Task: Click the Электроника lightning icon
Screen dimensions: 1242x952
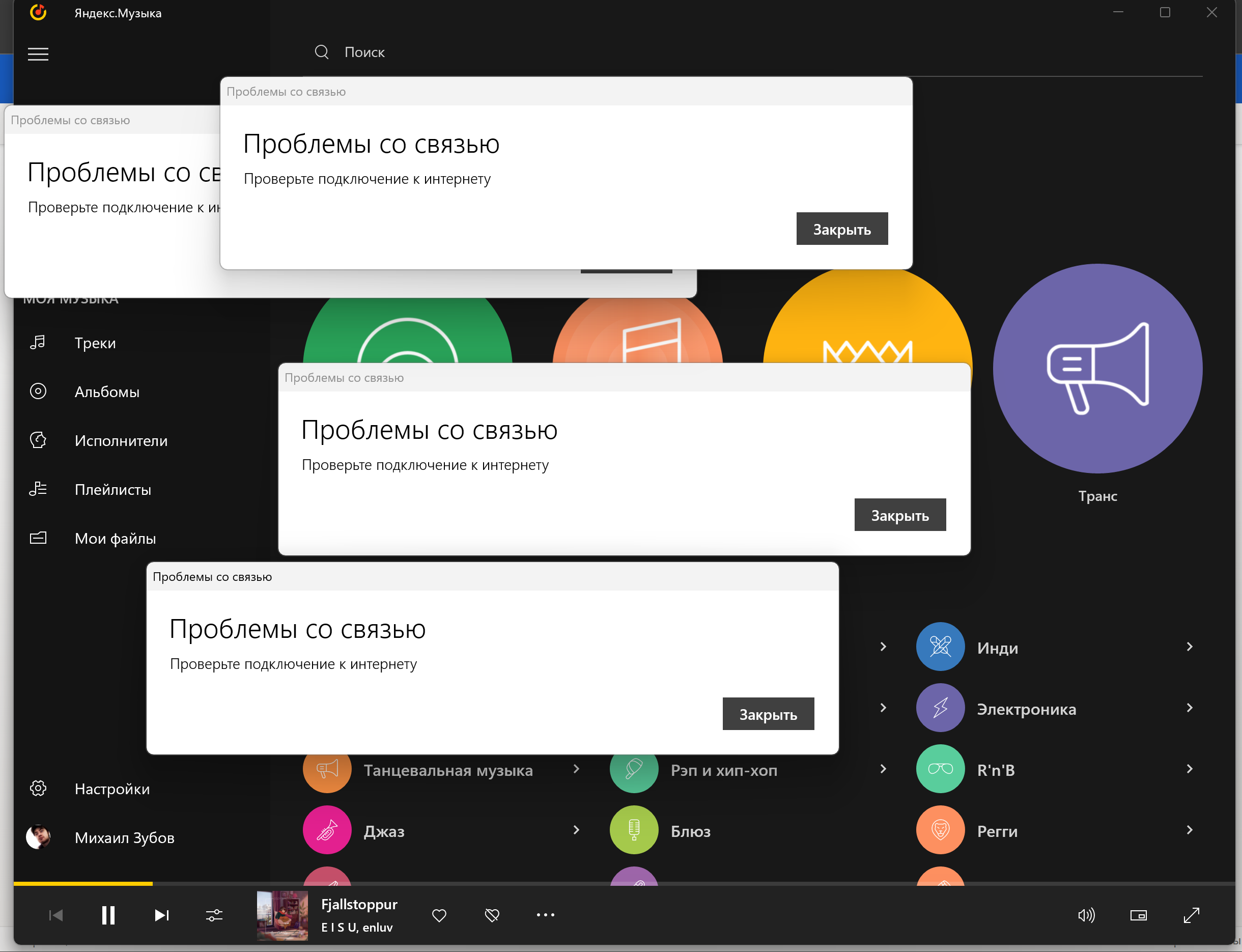Action: click(x=940, y=708)
